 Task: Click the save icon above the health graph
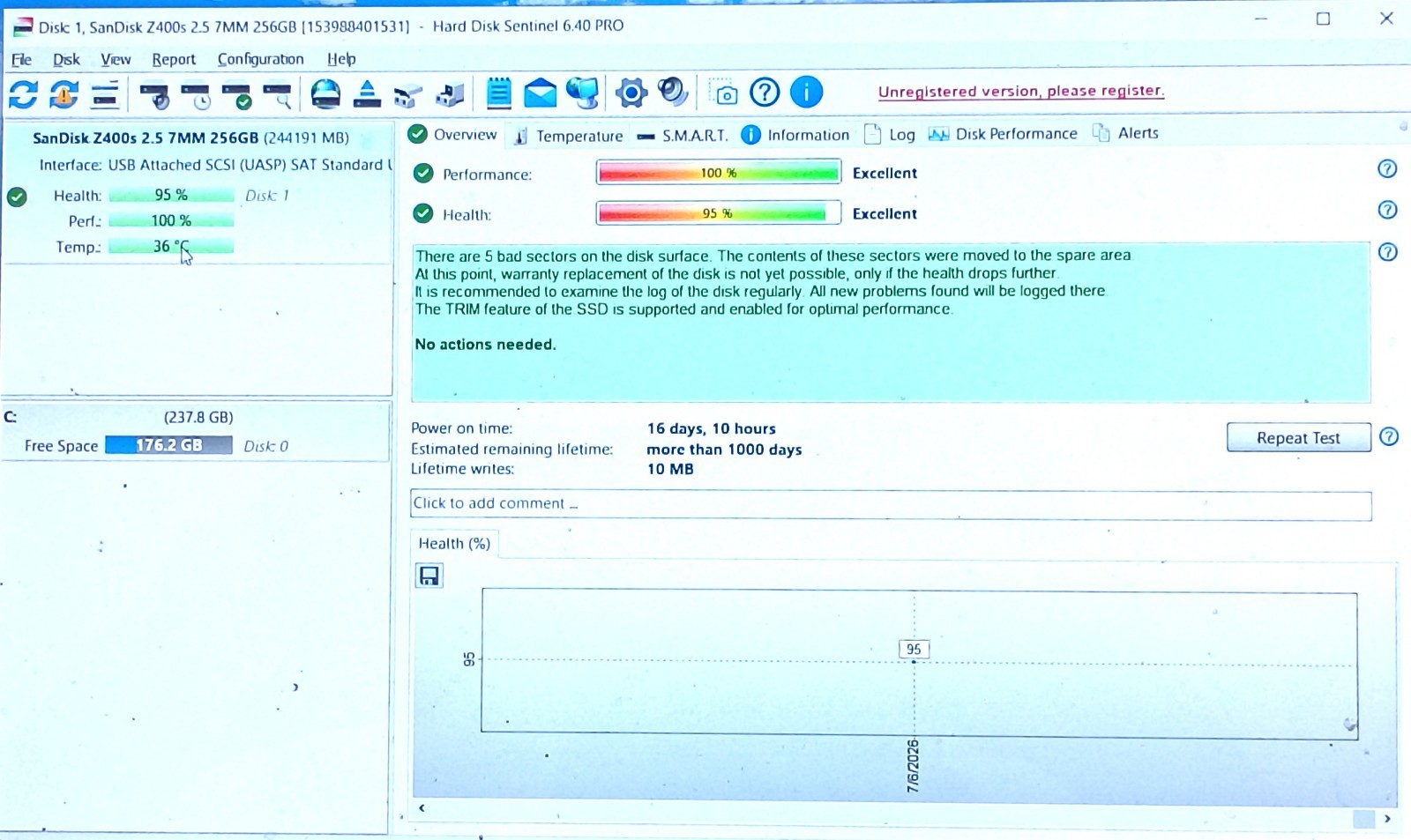coord(429,576)
